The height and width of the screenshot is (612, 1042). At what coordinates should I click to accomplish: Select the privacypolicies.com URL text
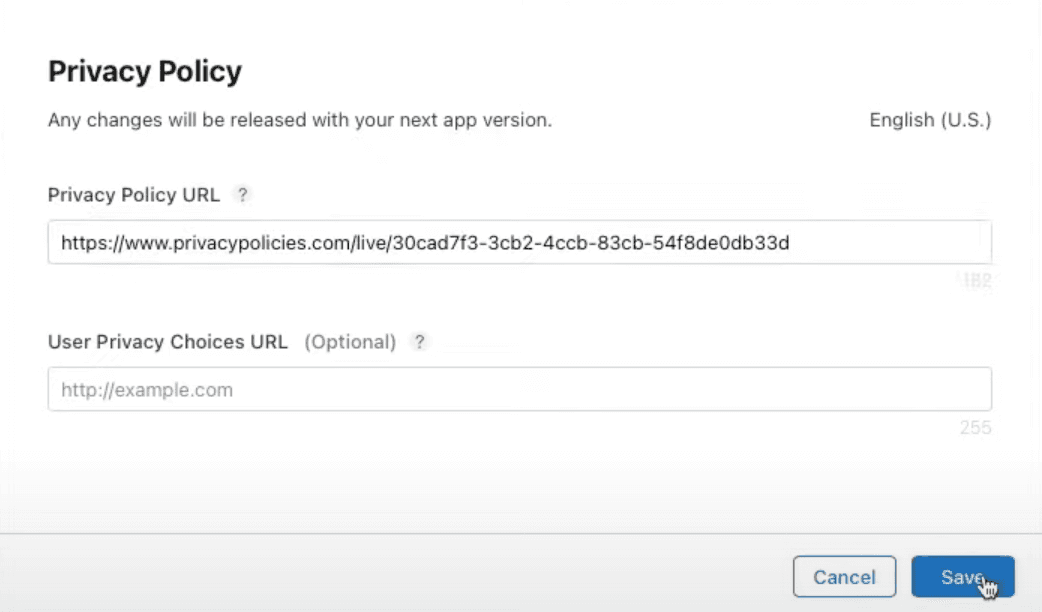423,241
